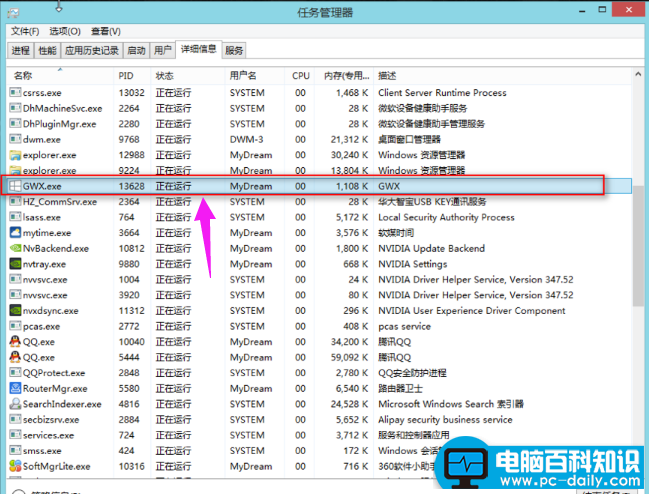The height and width of the screenshot is (494, 649).
Task: Click the smss.exe process icon
Action: click(x=15, y=451)
